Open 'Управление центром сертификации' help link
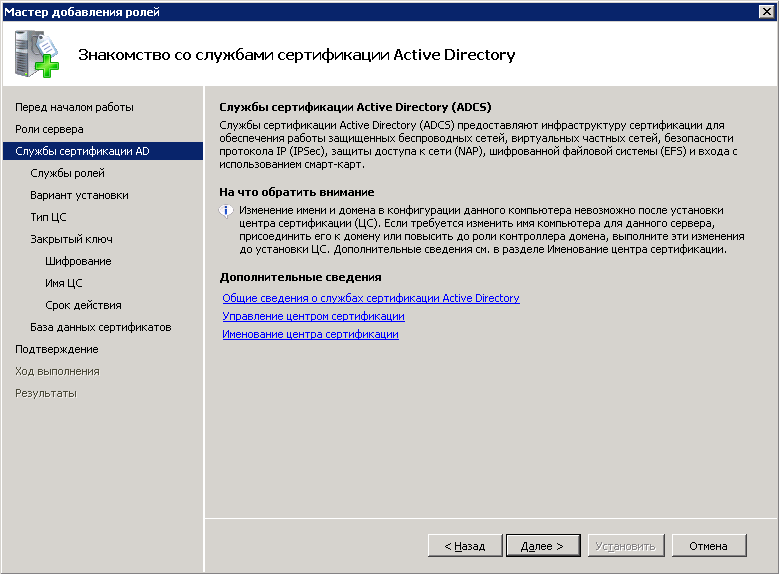779x574 pixels. tap(313, 316)
